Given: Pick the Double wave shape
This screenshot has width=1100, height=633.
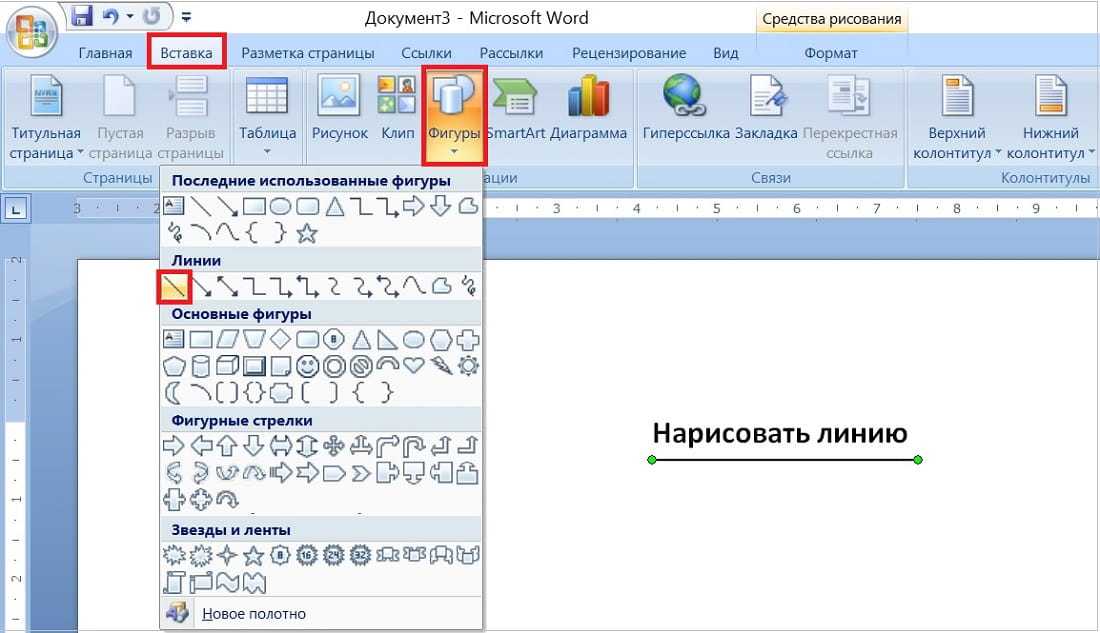Looking at the screenshot, I should coord(254,582).
